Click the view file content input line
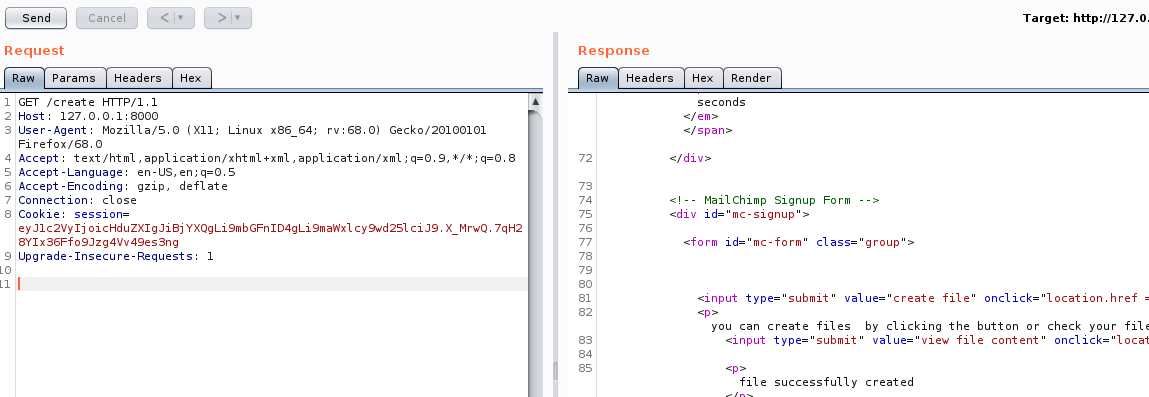This screenshot has height=397, width=1149. point(937,340)
